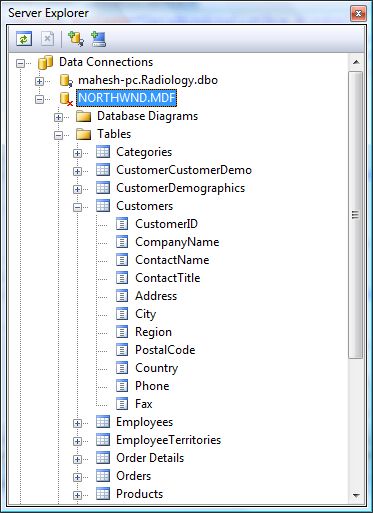Image resolution: width=373 pixels, height=513 pixels.
Task: Click Connect to Database toolbar icon
Action: (x=76, y=39)
